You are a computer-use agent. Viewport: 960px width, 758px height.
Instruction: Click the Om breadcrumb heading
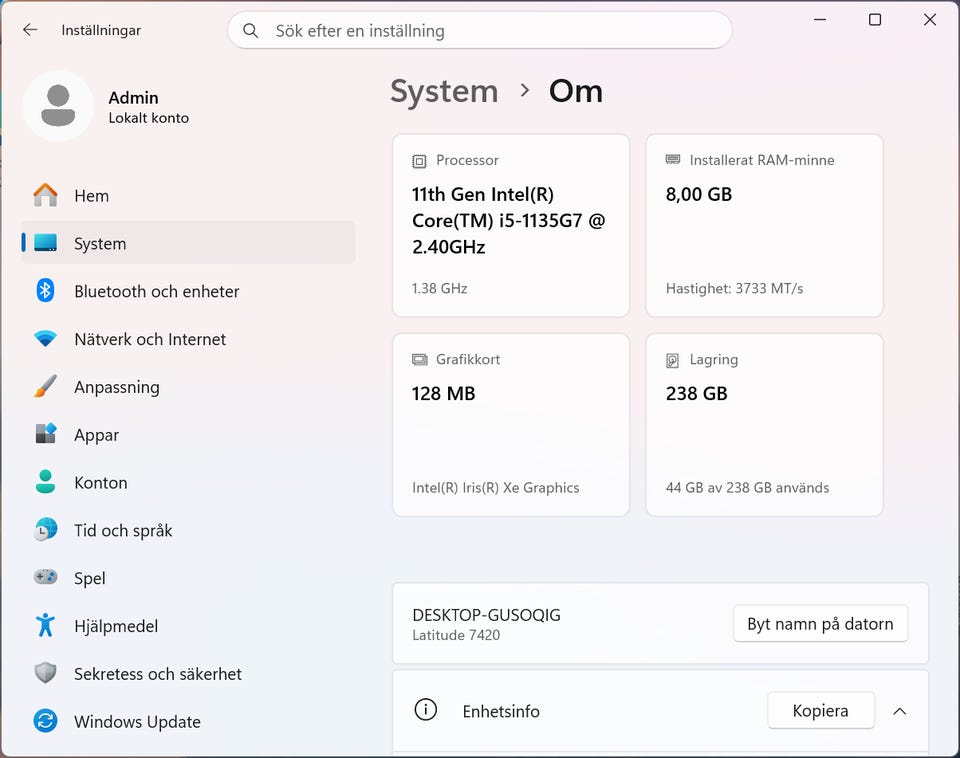(576, 91)
